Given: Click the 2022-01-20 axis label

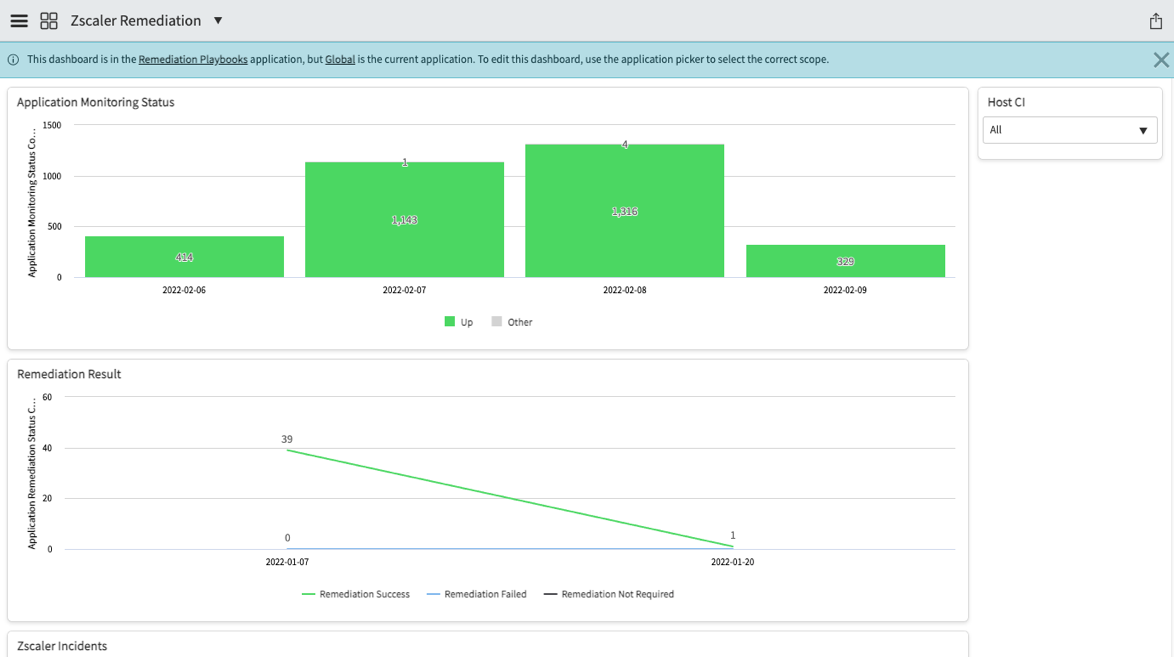Looking at the screenshot, I should coord(732,562).
